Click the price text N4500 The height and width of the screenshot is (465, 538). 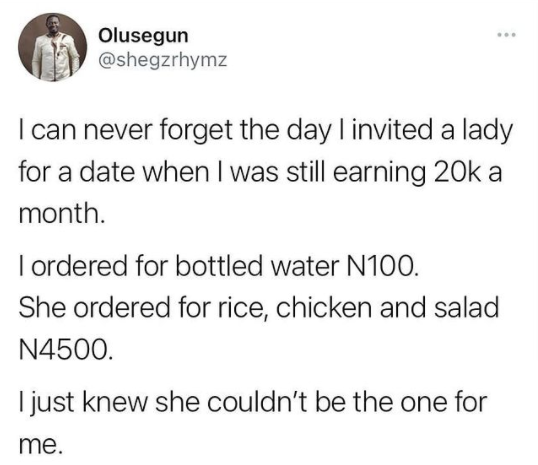65,350
